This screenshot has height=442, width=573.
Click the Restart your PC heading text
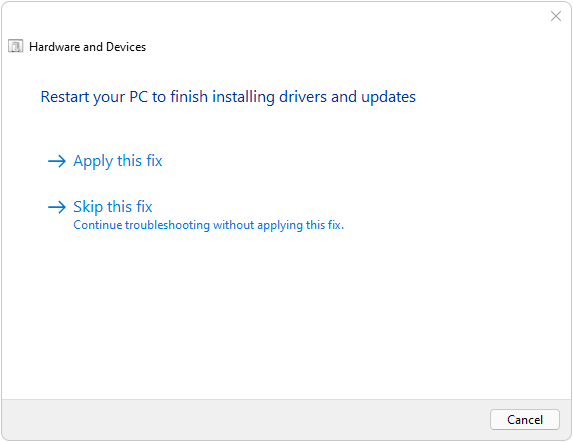(x=228, y=97)
